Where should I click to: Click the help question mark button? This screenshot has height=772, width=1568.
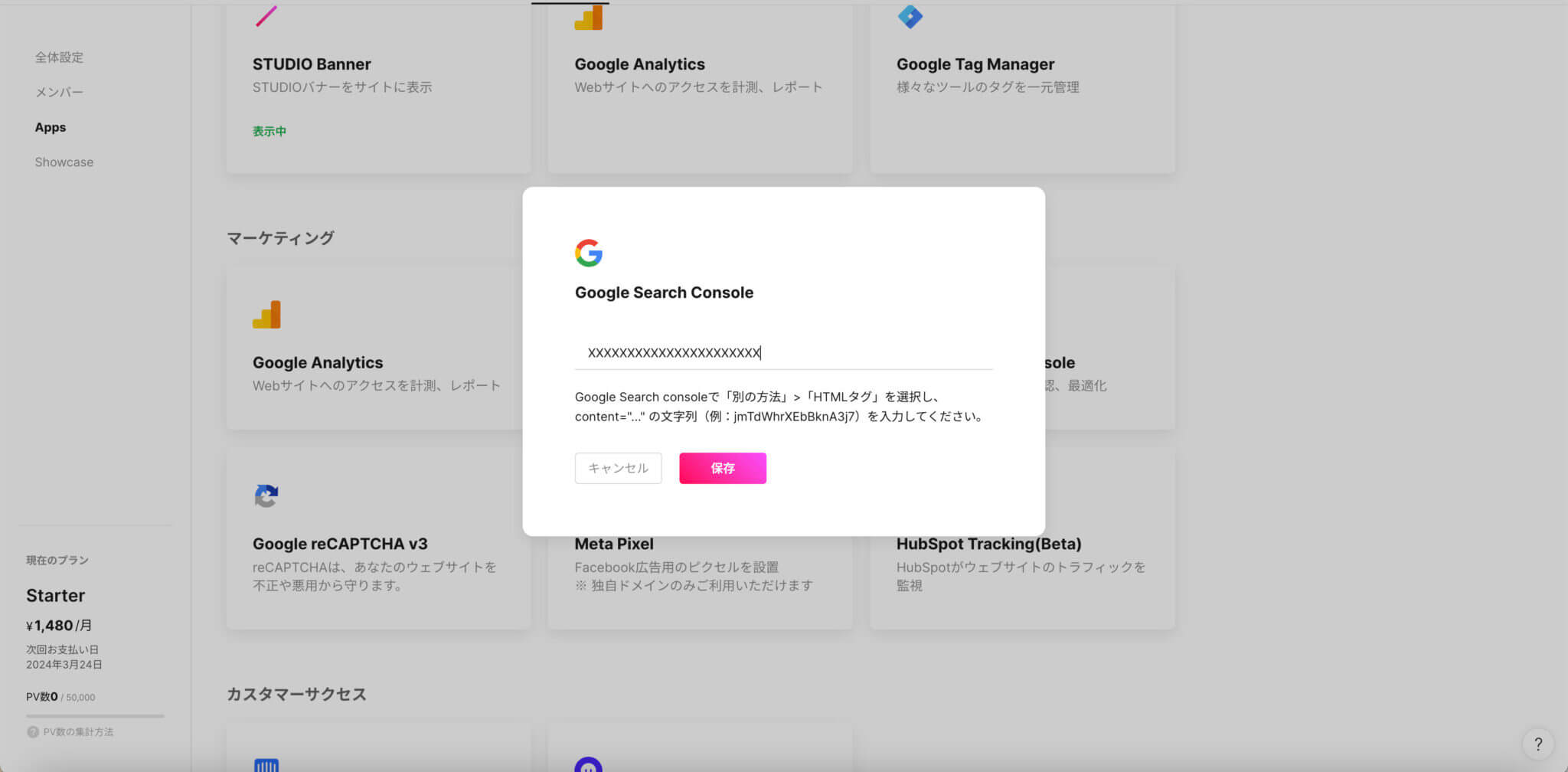[1538, 743]
